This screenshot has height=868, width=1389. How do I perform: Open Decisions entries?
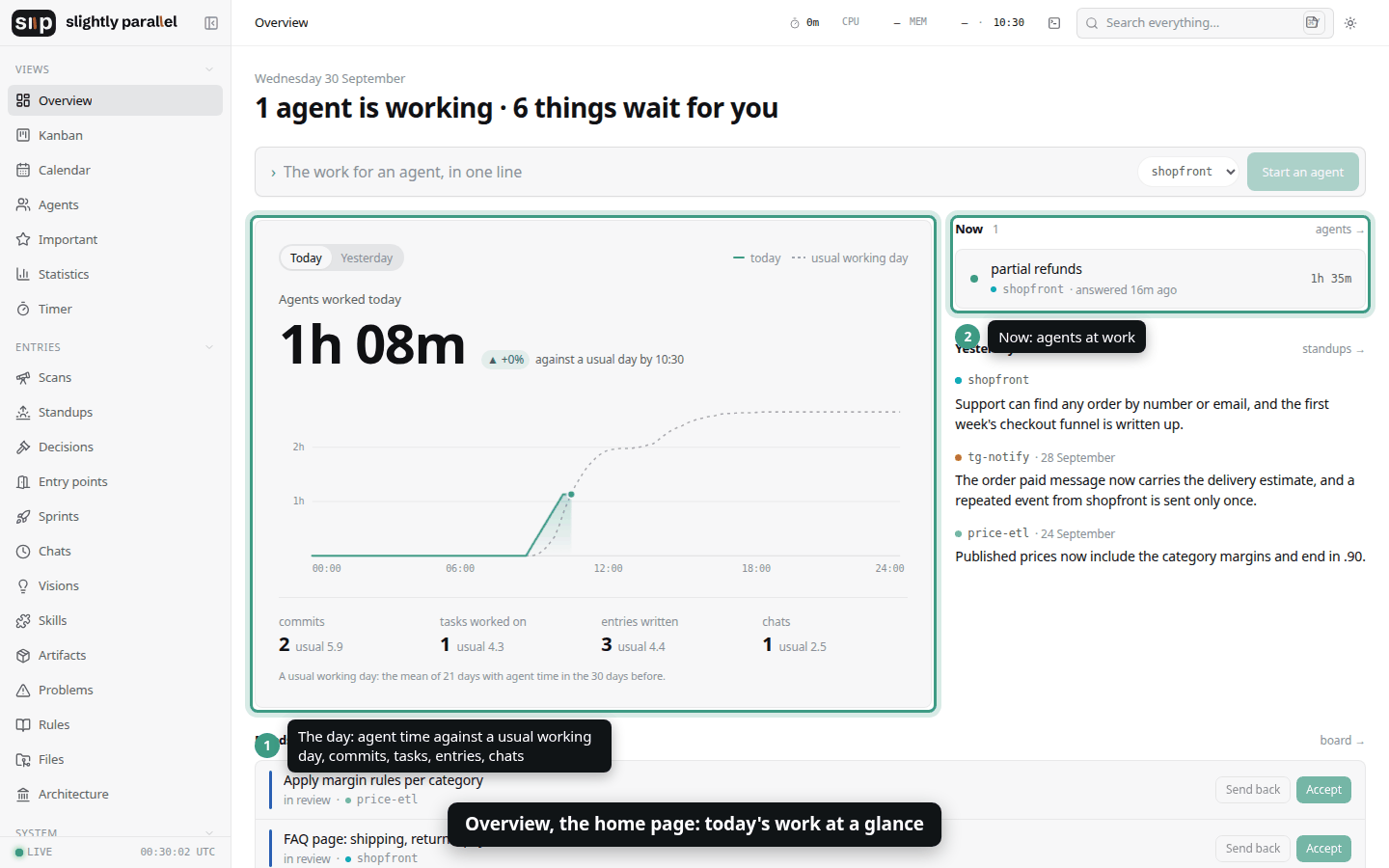coord(115,447)
